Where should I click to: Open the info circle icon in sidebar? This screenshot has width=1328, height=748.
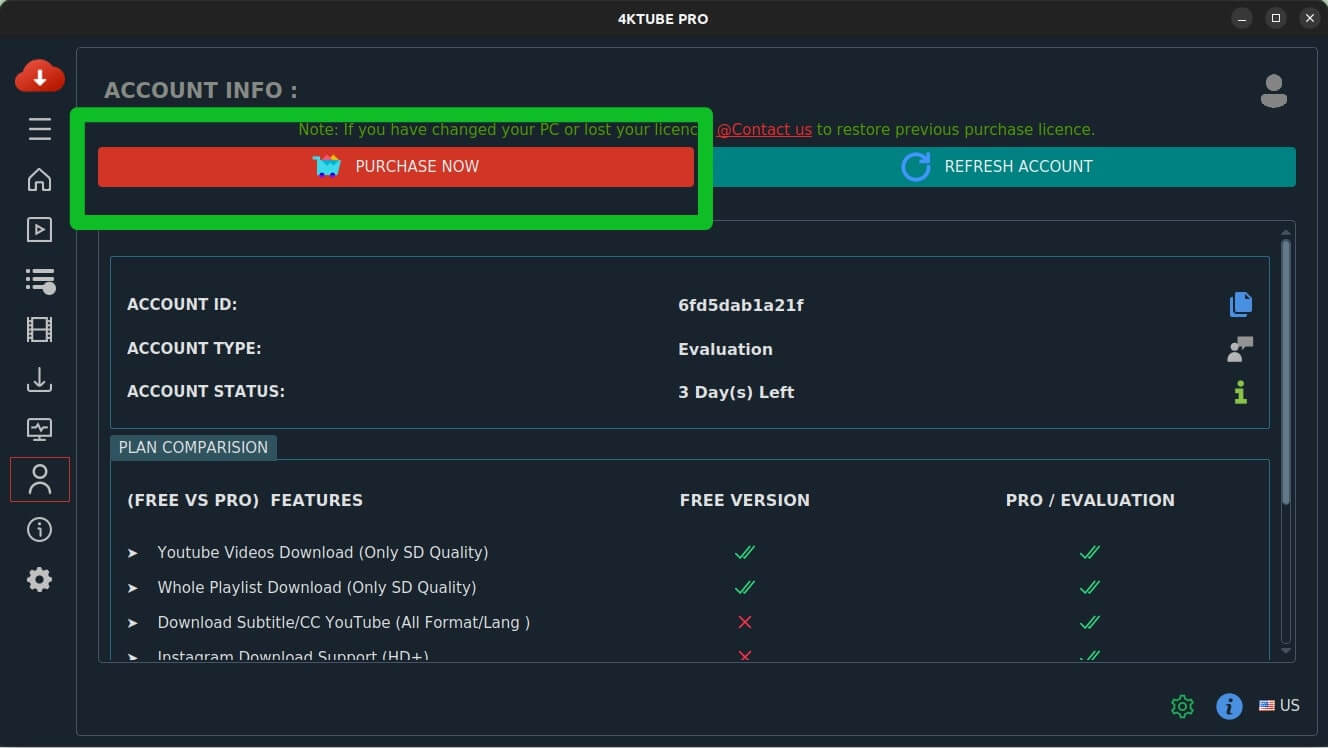point(40,530)
